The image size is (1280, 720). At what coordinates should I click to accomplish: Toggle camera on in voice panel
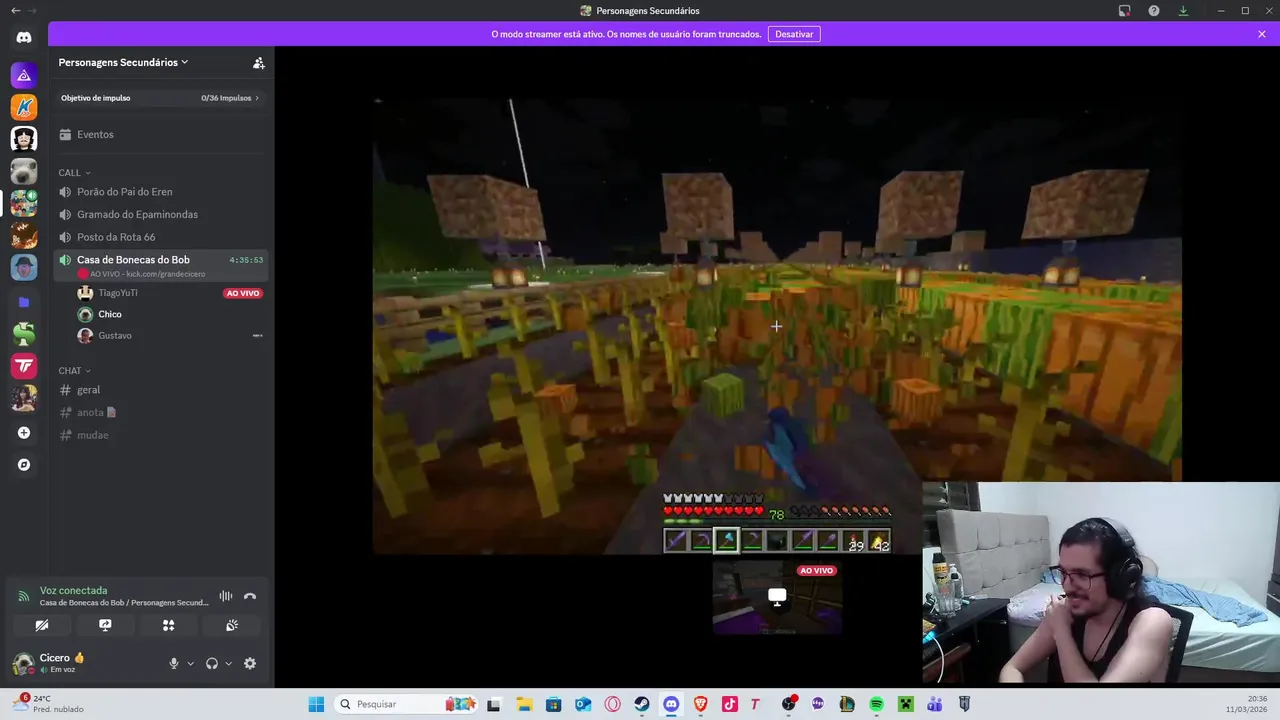[x=41, y=625]
